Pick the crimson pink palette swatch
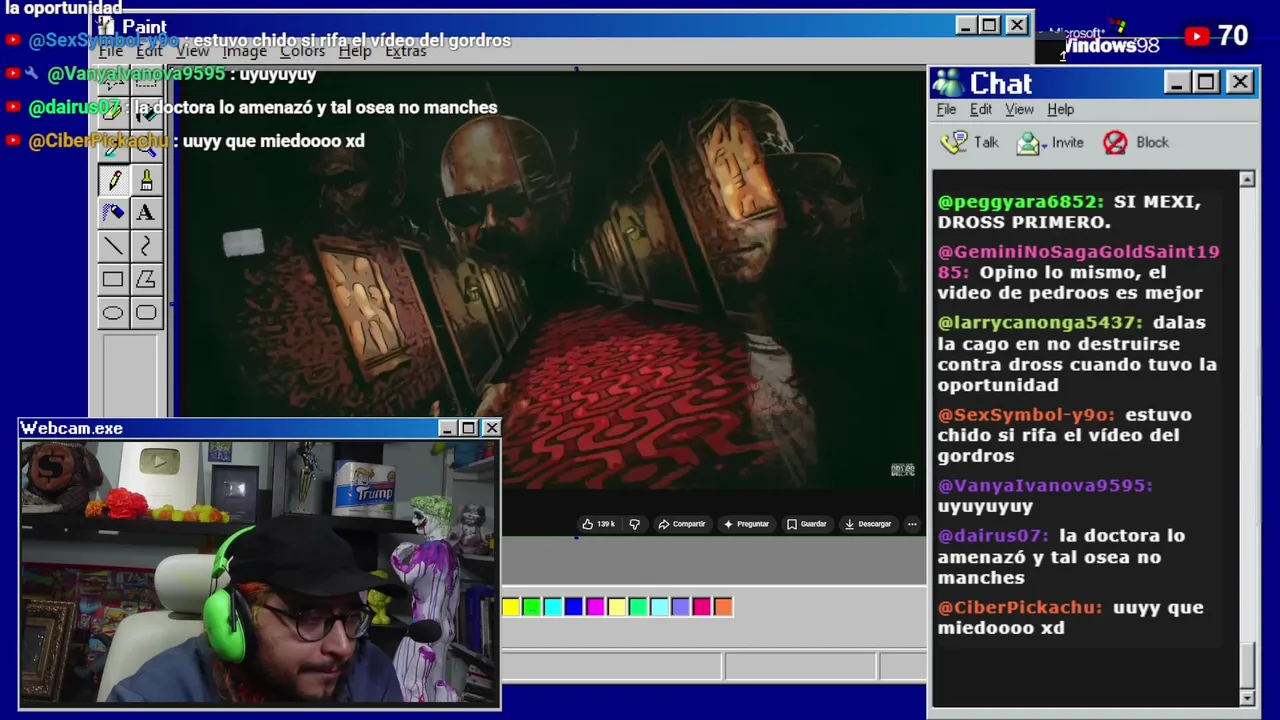This screenshot has height=720, width=1280. [x=702, y=607]
